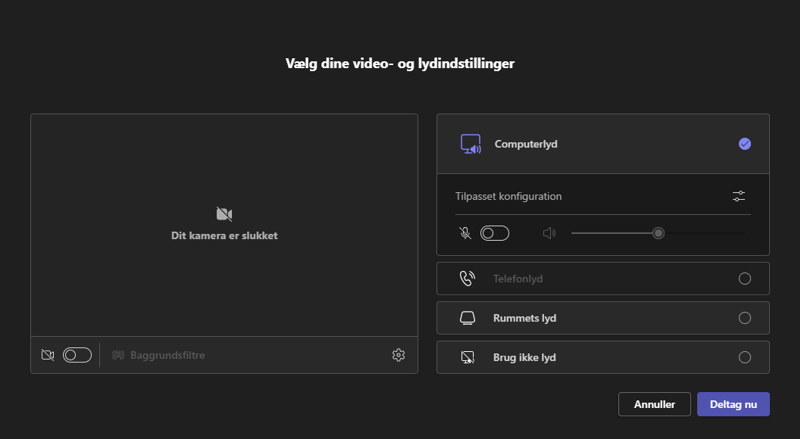Click the muted microphone icon
This screenshot has height=439, width=800.
pyautogui.click(x=465, y=233)
